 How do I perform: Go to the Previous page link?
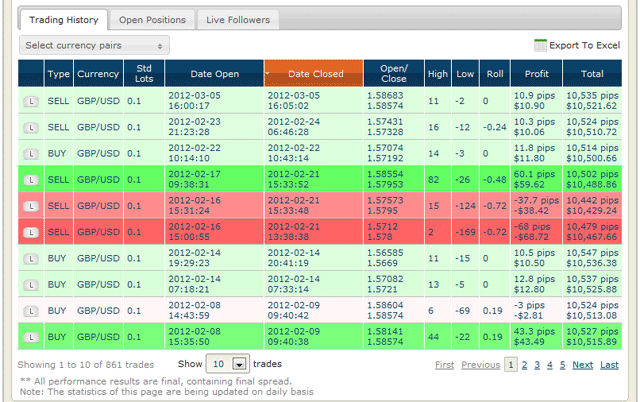(x=480, y=365)
